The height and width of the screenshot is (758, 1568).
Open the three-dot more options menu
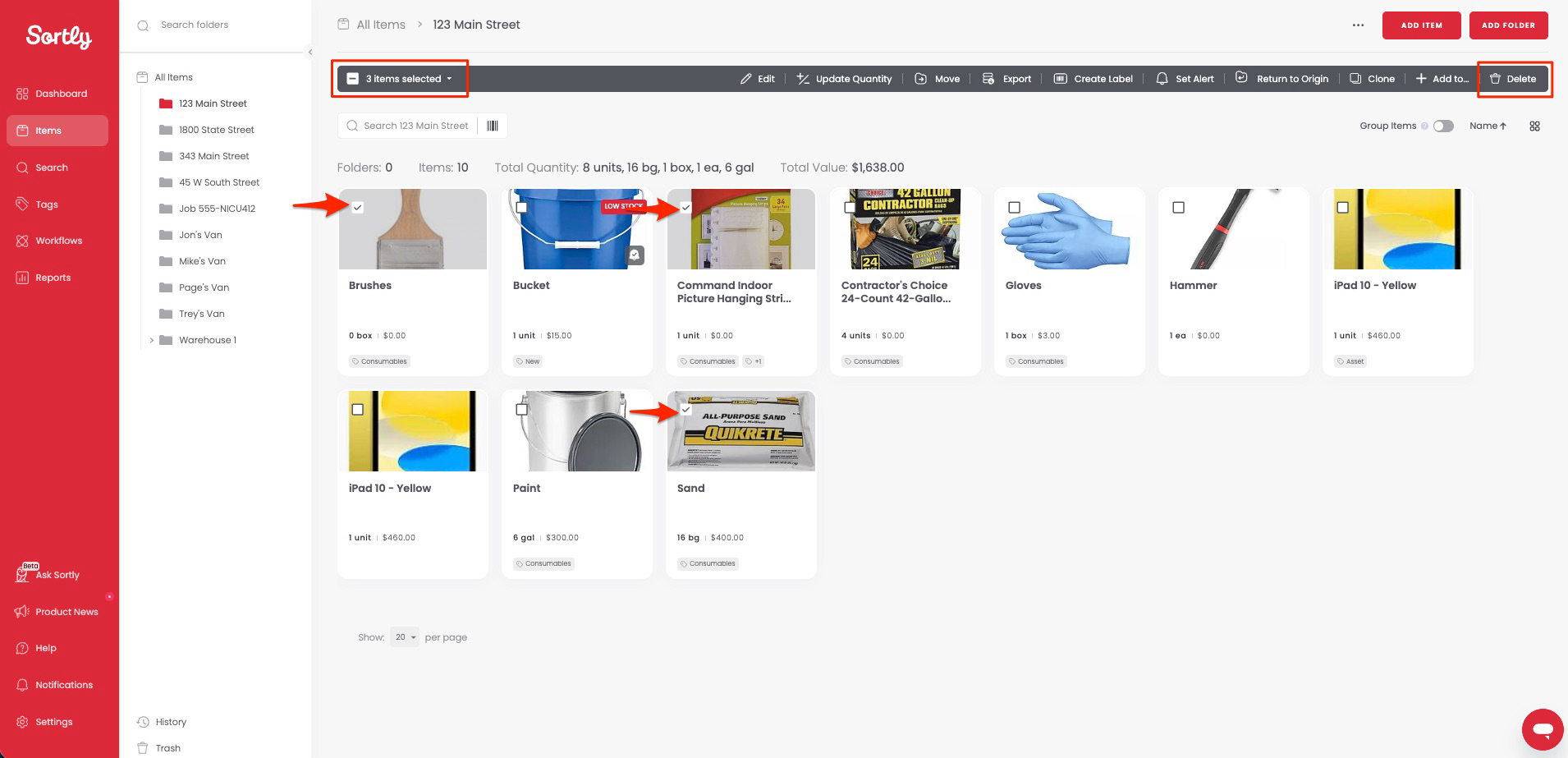coord(1358,25)
